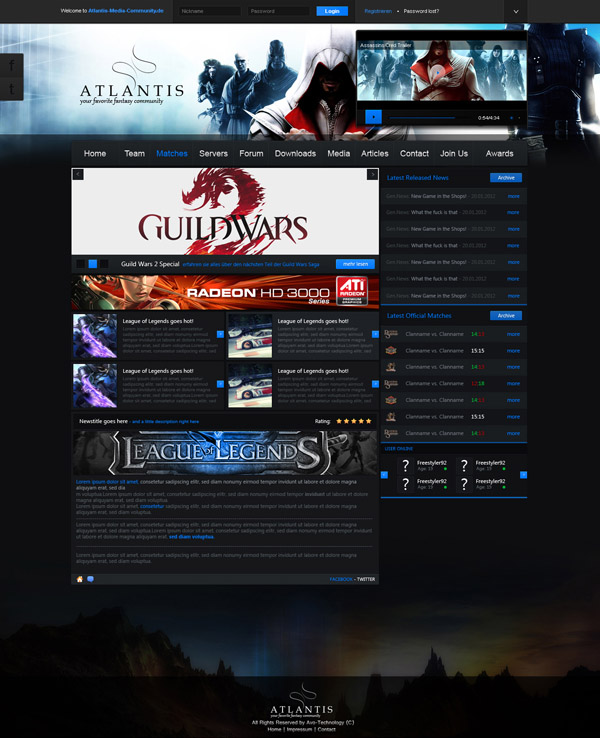The image size is (600, 738).
Task: Open the Forum menu item
Action: click(251, 153)
